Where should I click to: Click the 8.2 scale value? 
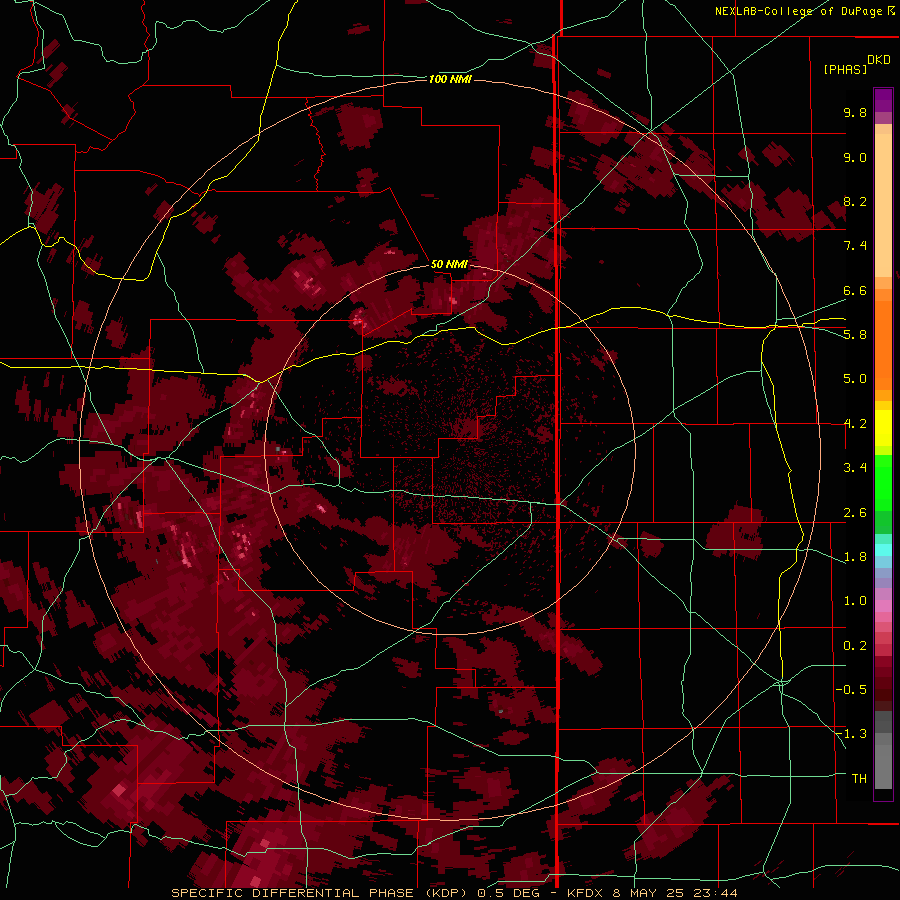[855, 201]
